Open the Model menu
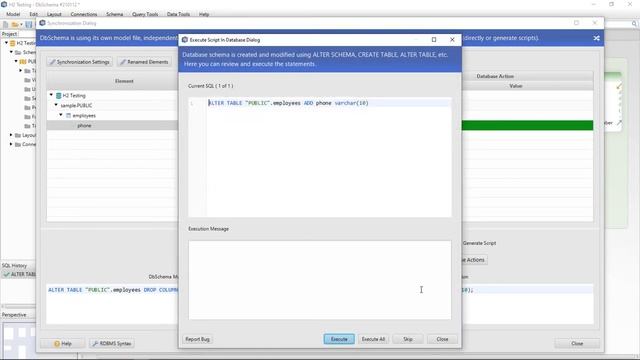The image size is (640, 360). pyautogui.click(x=13, y=14)
